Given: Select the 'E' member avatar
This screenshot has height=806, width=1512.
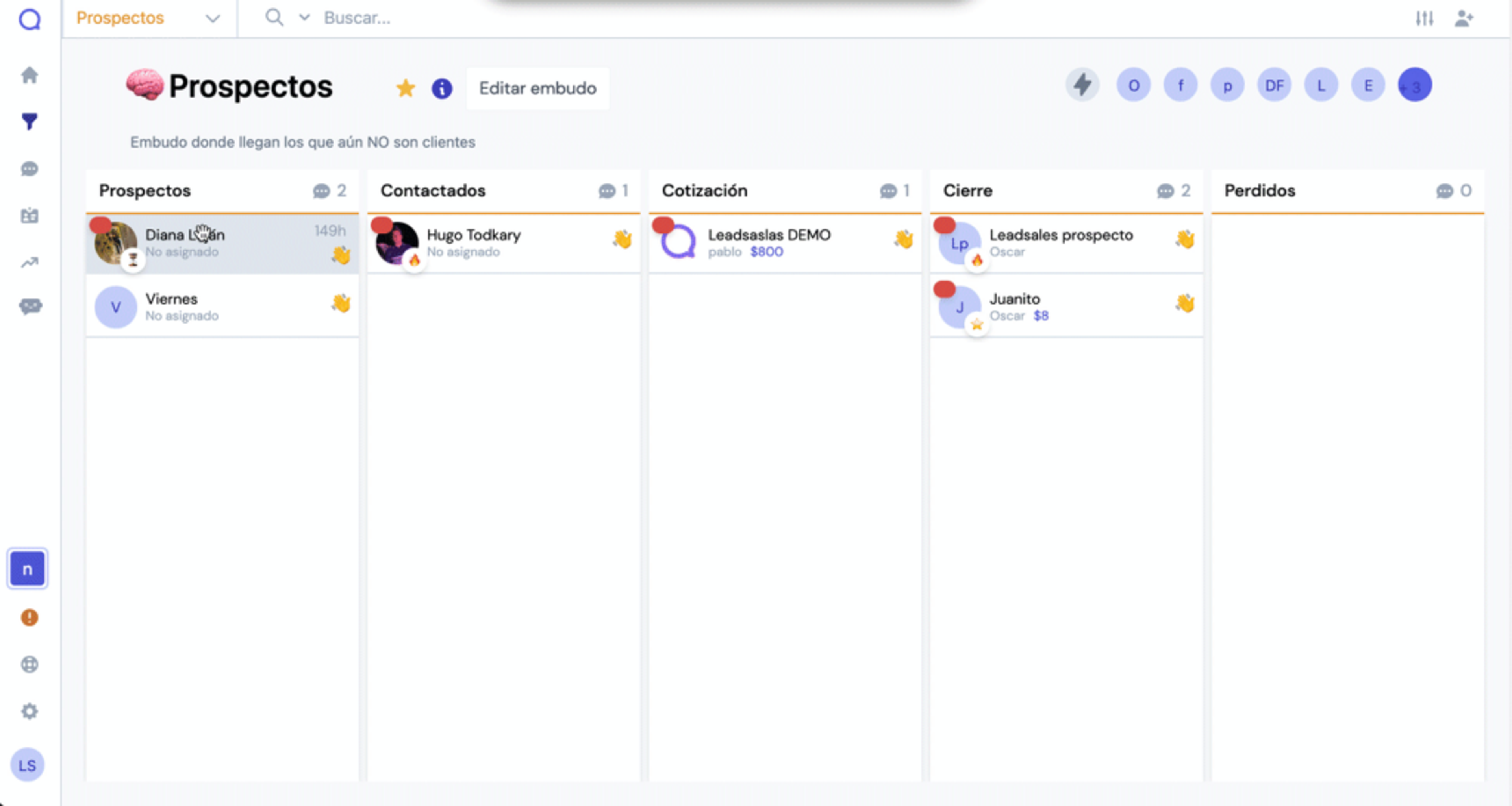Looking at the screenshot, I should 1368,86.
